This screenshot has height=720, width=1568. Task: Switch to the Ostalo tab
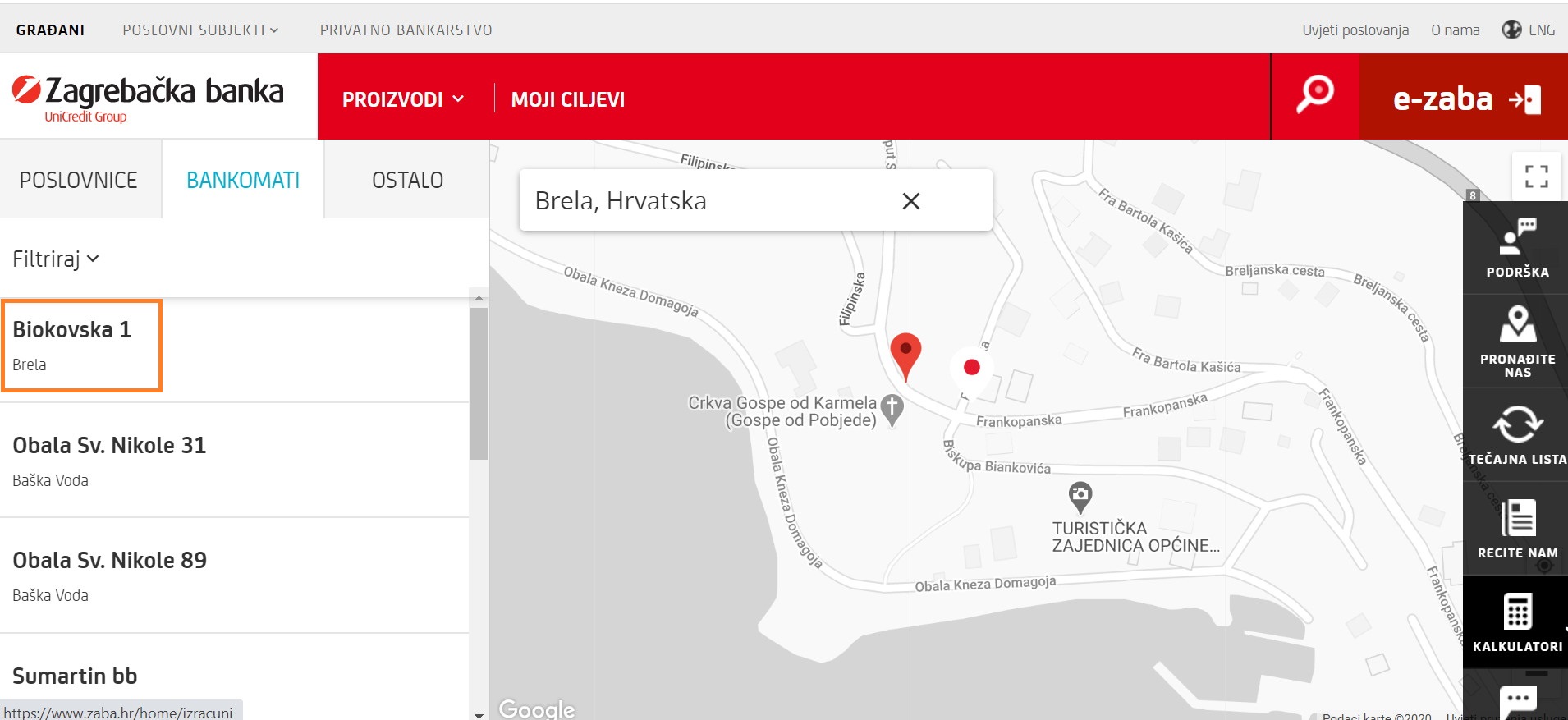pyautogui.click(x=407, y=180)
